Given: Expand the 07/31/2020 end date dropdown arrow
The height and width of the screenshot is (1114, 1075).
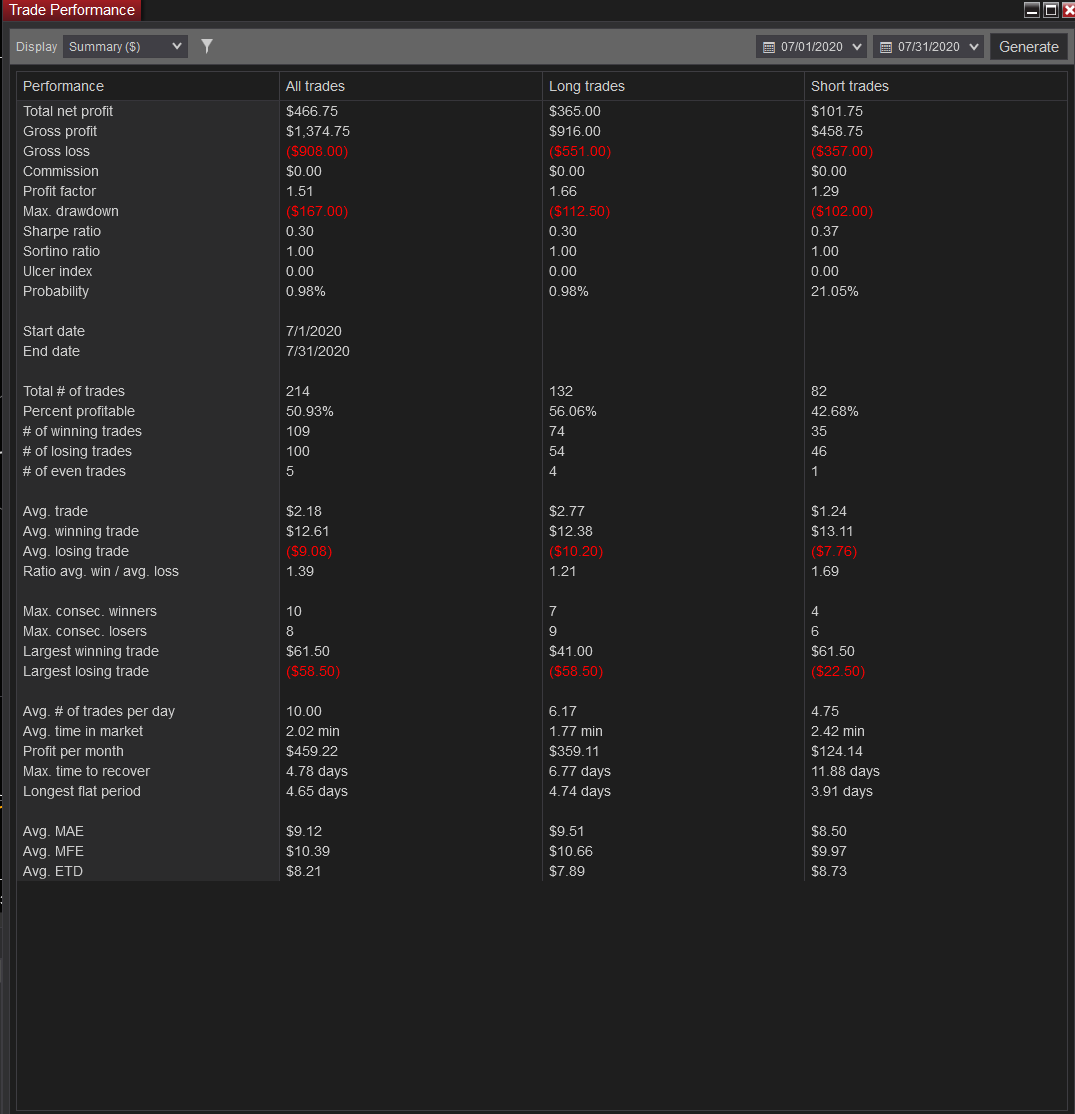Looking at the screenshot, I should tap(974, 47).
